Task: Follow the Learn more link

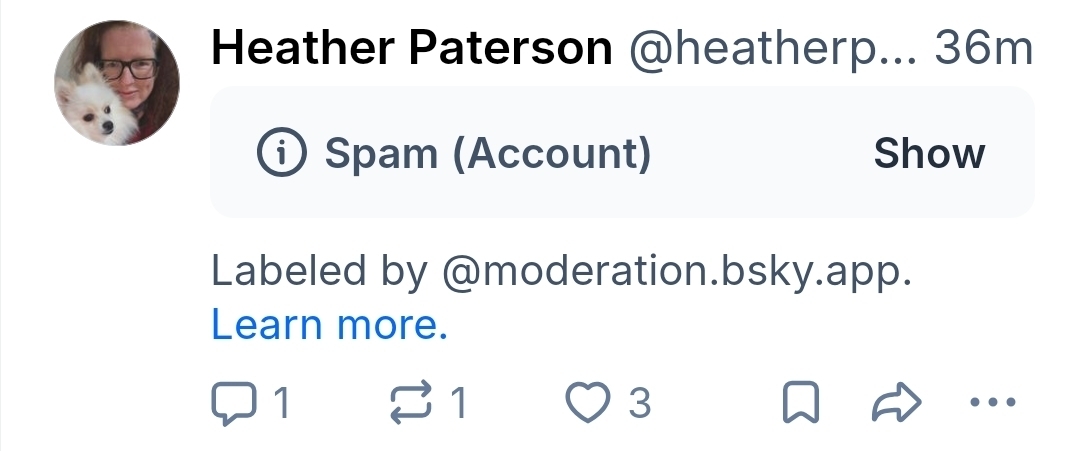Action: 329,325
